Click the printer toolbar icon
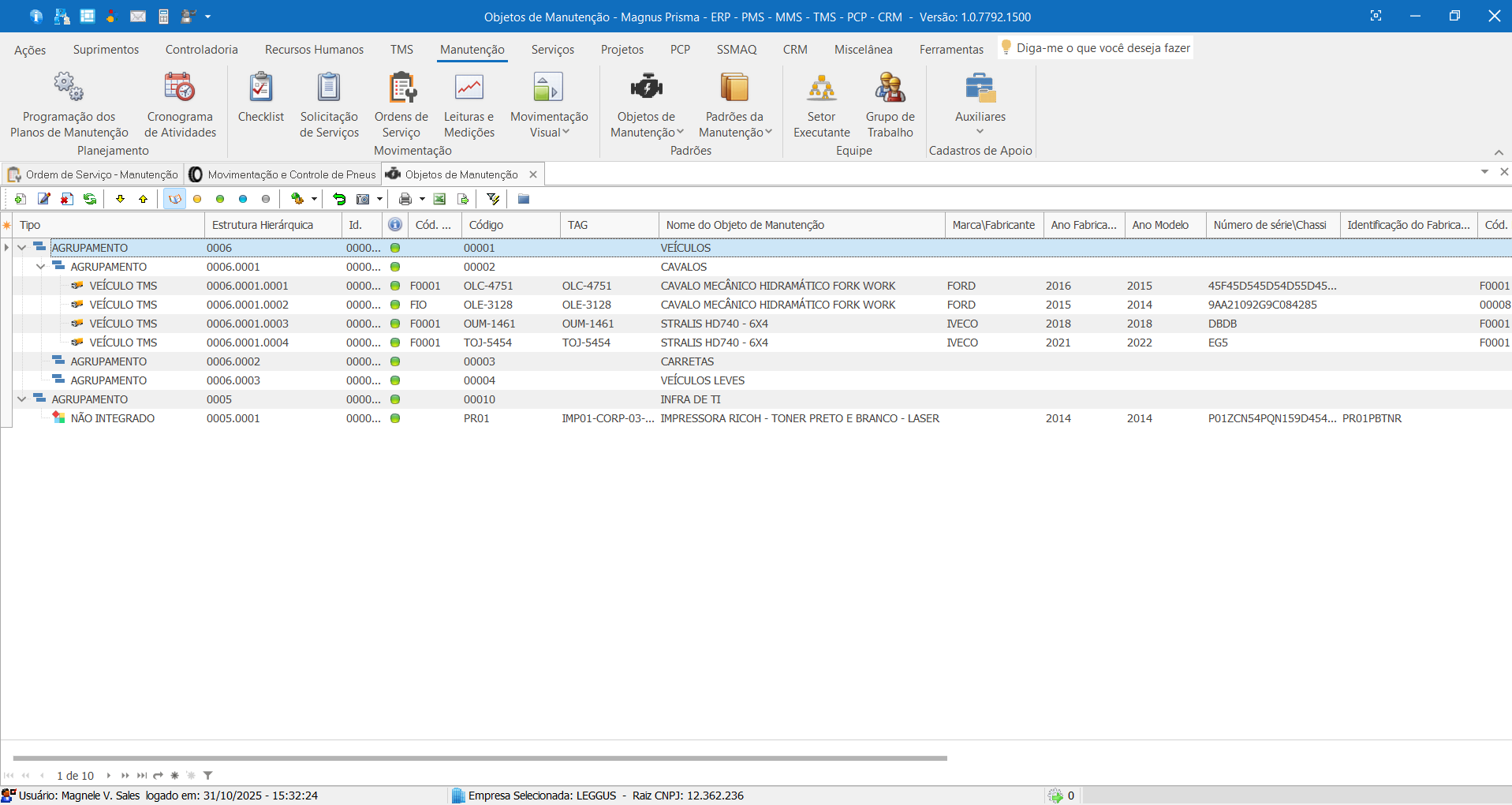This screenshot has height=805, width=1512. 405,199
